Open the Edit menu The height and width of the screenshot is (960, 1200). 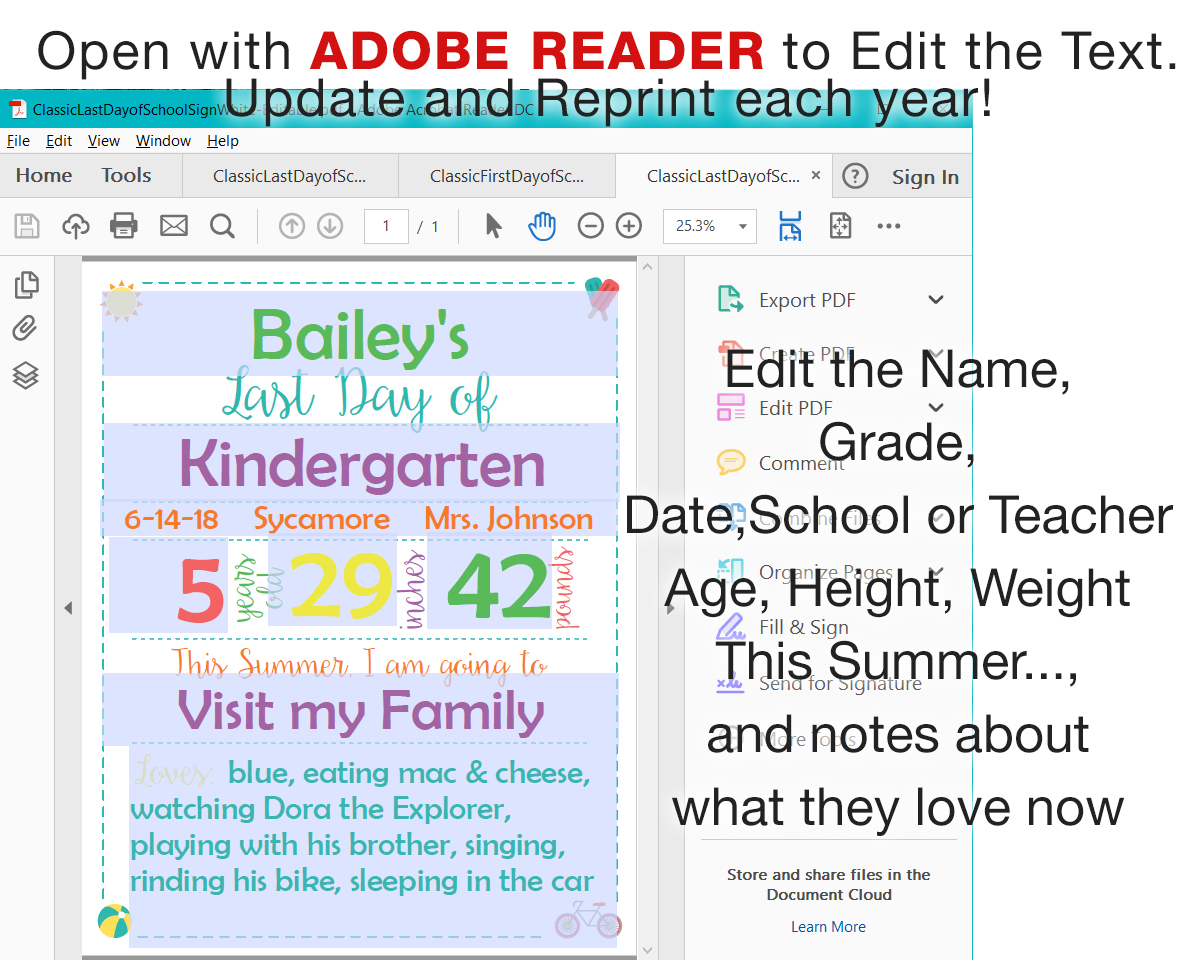[59, 141]
